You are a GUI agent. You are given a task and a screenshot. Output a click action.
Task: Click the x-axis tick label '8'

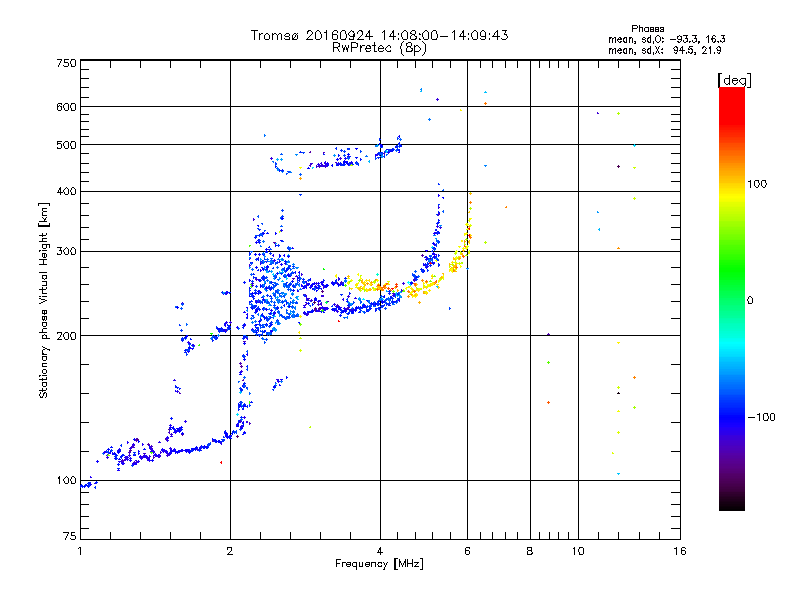pyautogui.click(x=530, y=551)
